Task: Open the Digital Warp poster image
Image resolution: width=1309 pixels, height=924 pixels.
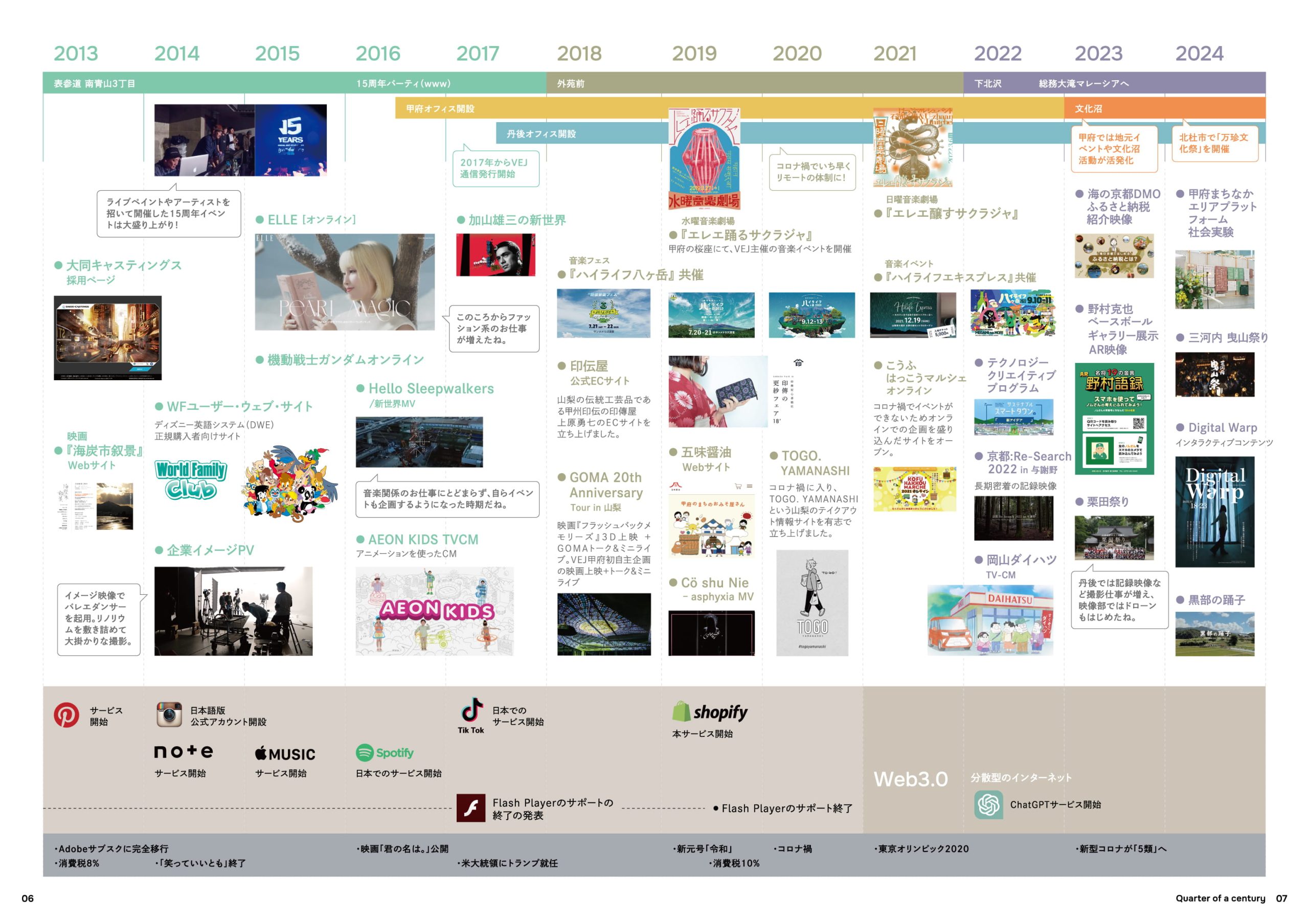Action: click(x=1214, y=511)
